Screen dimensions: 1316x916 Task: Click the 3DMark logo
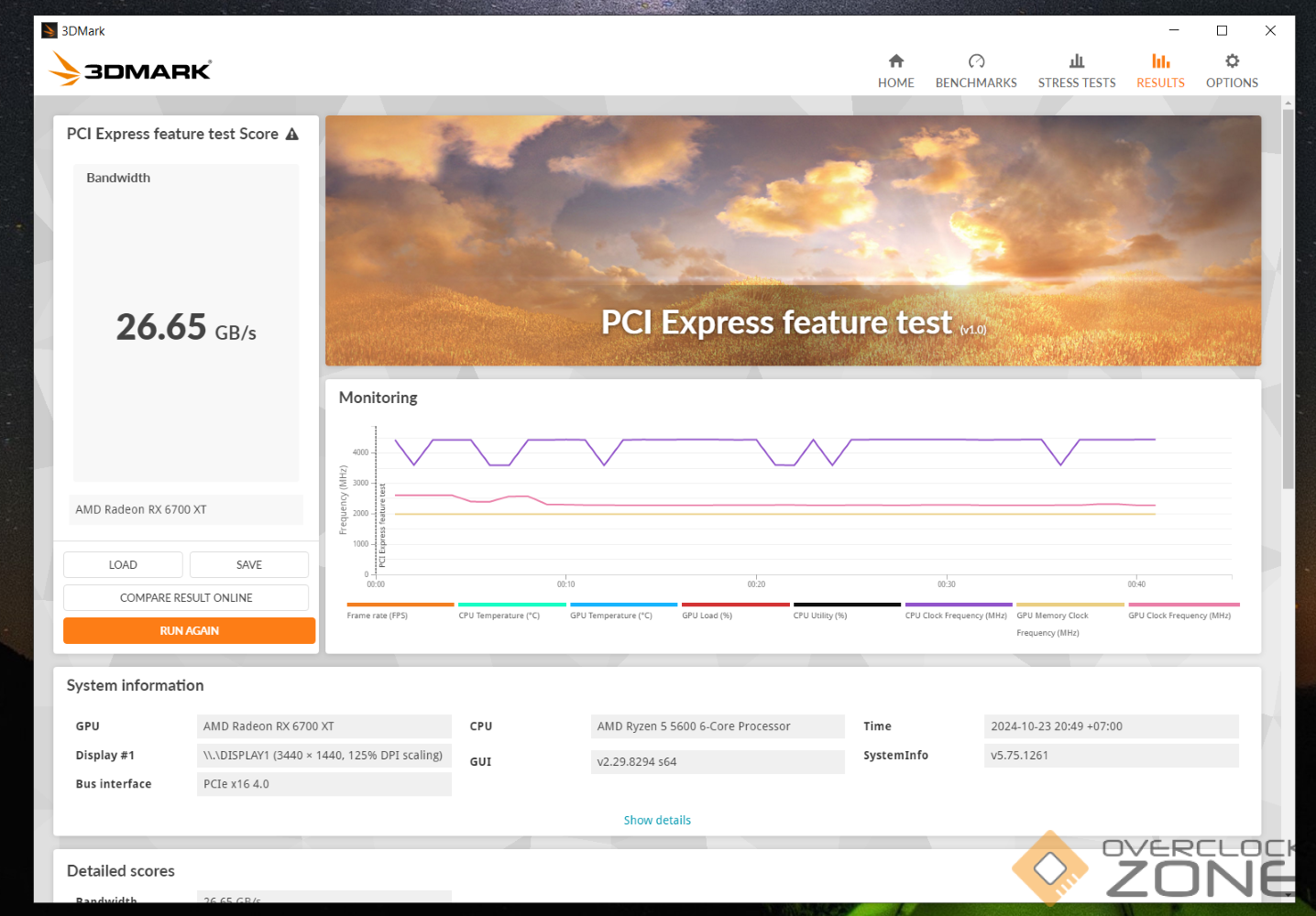130,69
